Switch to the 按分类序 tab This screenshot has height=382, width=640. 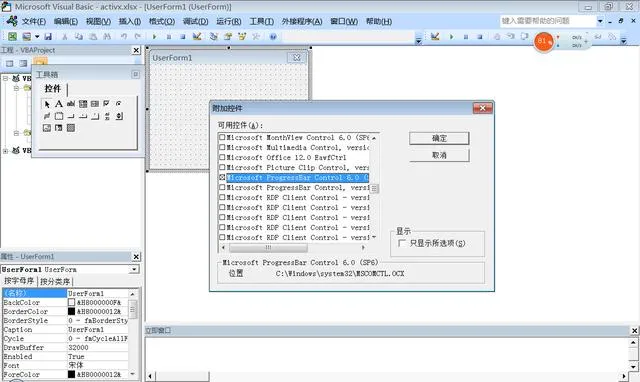pyautogui.click(x=55, y=281)
